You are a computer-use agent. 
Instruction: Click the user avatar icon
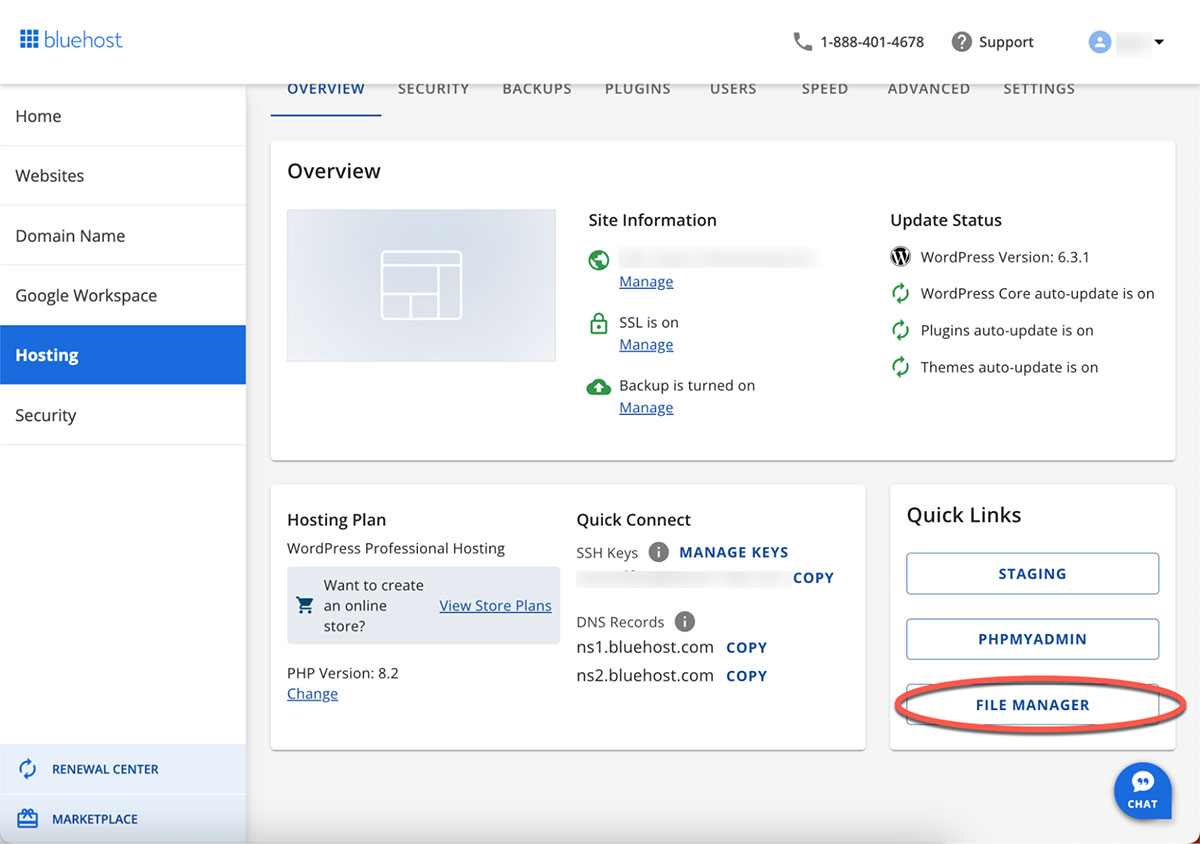(1100, 42)
